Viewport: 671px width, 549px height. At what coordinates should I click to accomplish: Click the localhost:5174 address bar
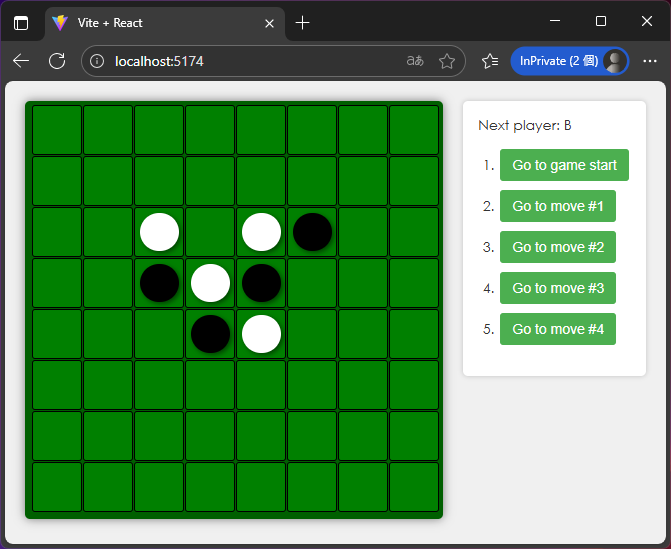click(250, 61)
